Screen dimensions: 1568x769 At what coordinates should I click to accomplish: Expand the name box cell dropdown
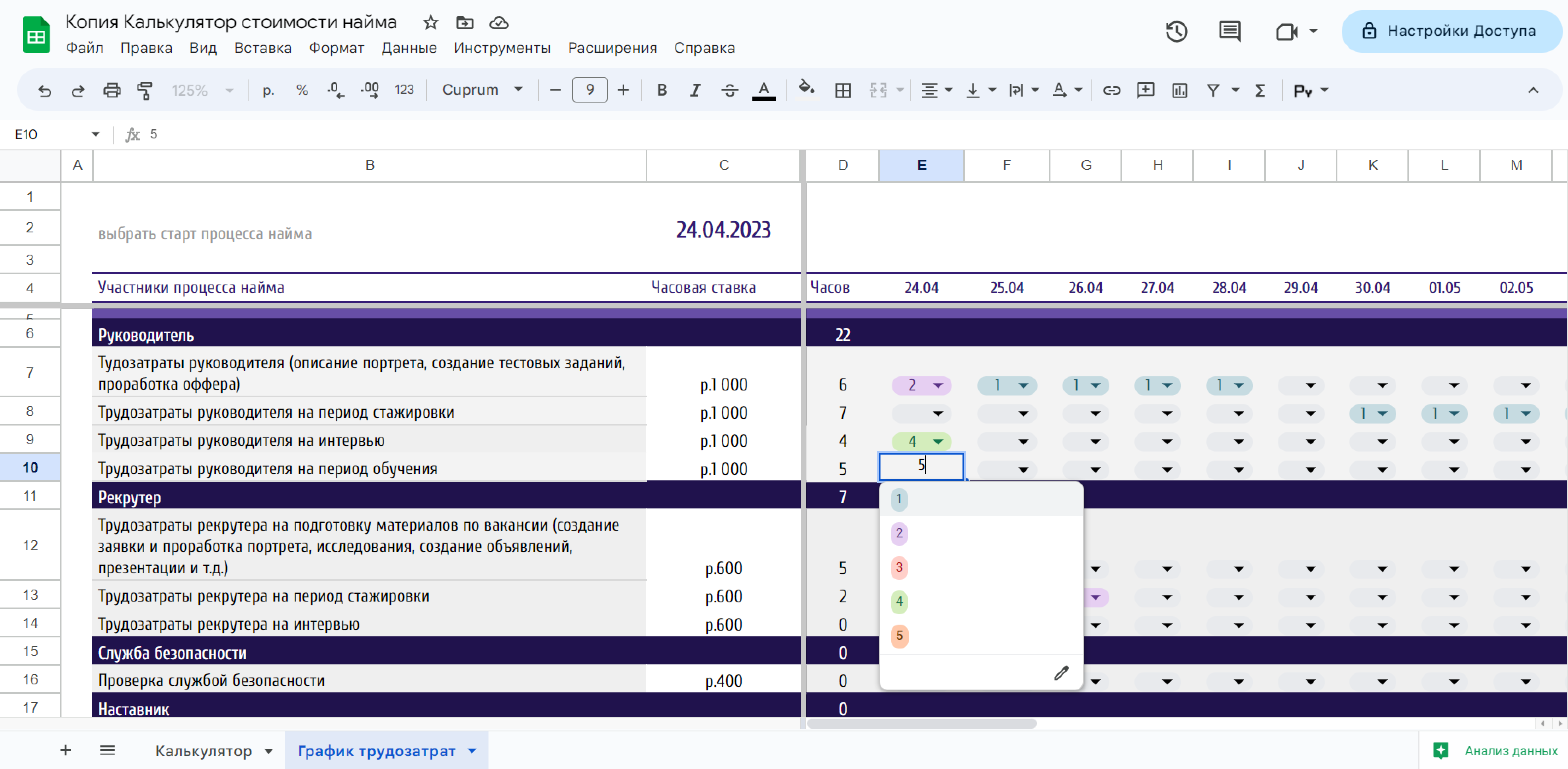[x=96, y=134]
